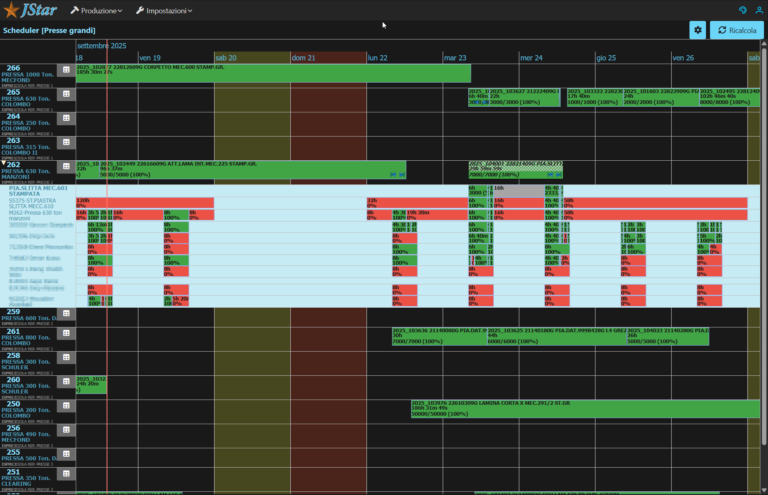Select the CORPETTO MEC.600 job bar

(272, 72)
